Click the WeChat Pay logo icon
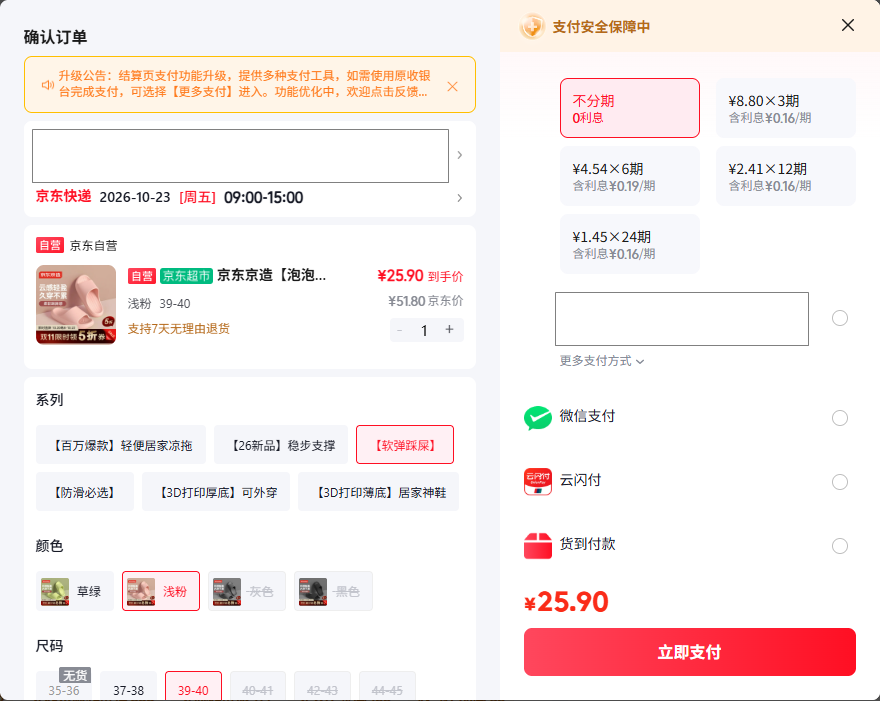The image size is (880, 701). 538,418
